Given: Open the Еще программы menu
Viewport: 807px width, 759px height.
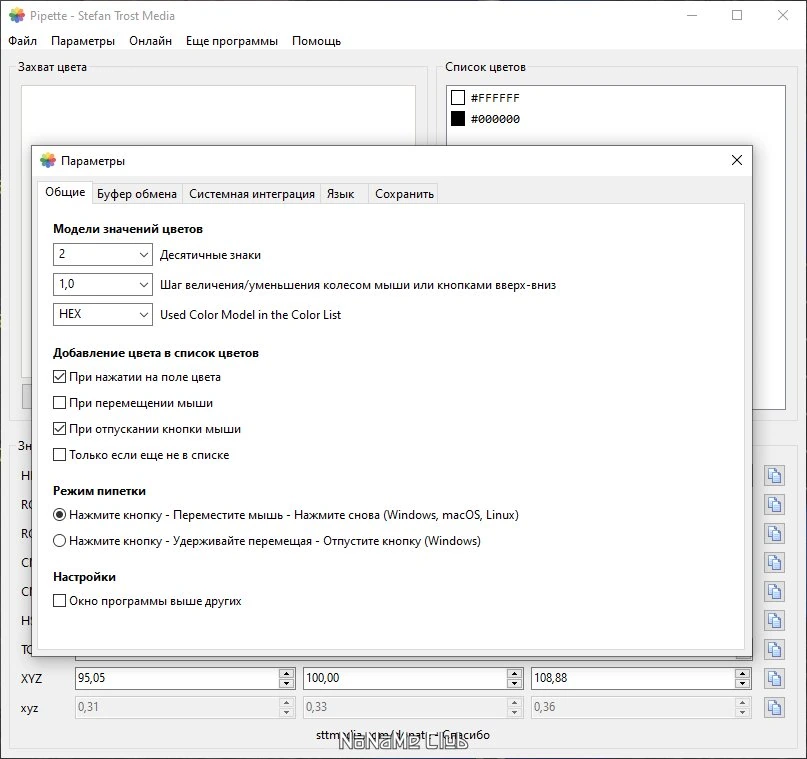Looking at the screenshot, I should pos(232,41).
